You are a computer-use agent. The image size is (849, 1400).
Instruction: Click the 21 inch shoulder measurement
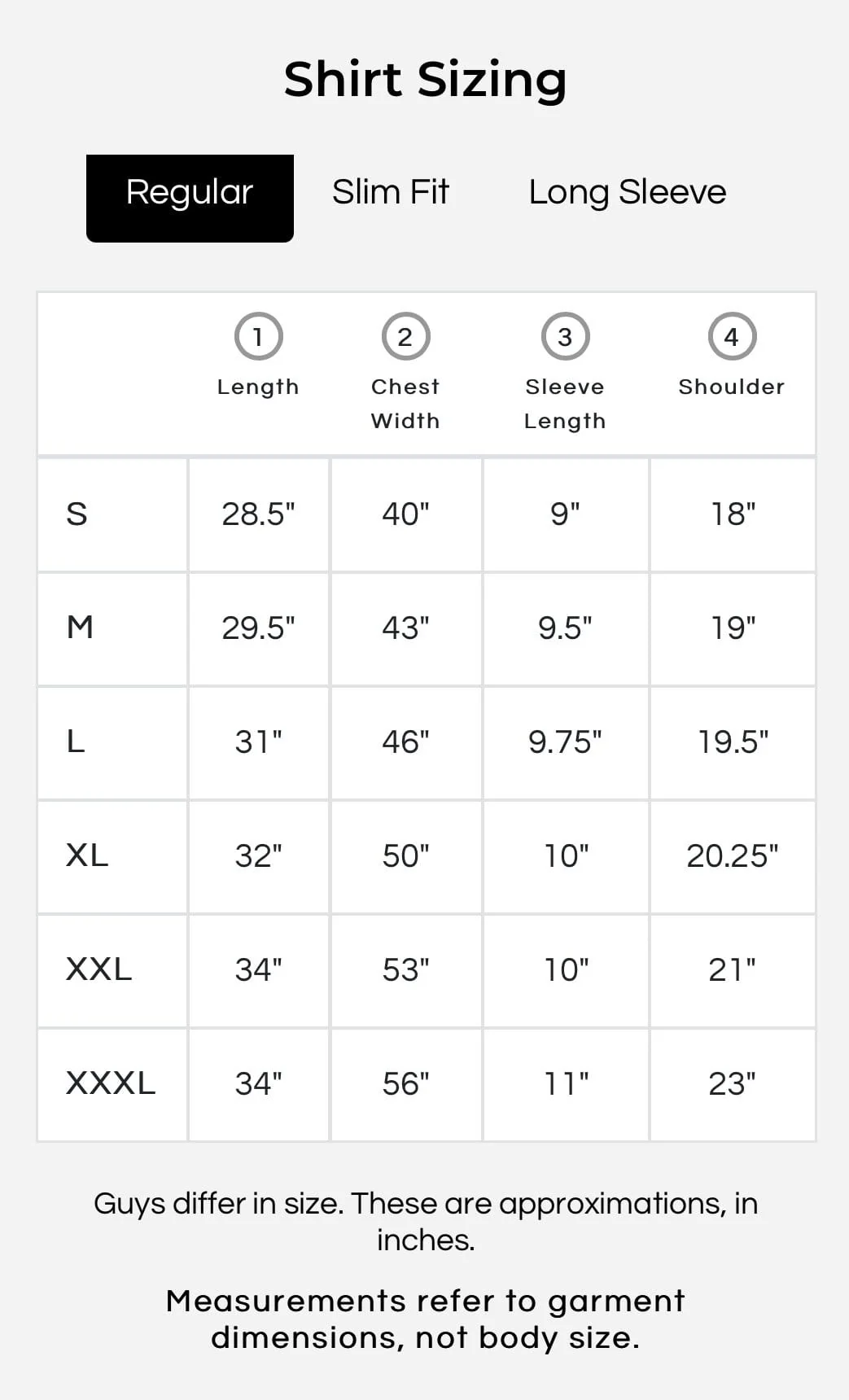click(x=730, y=970)
